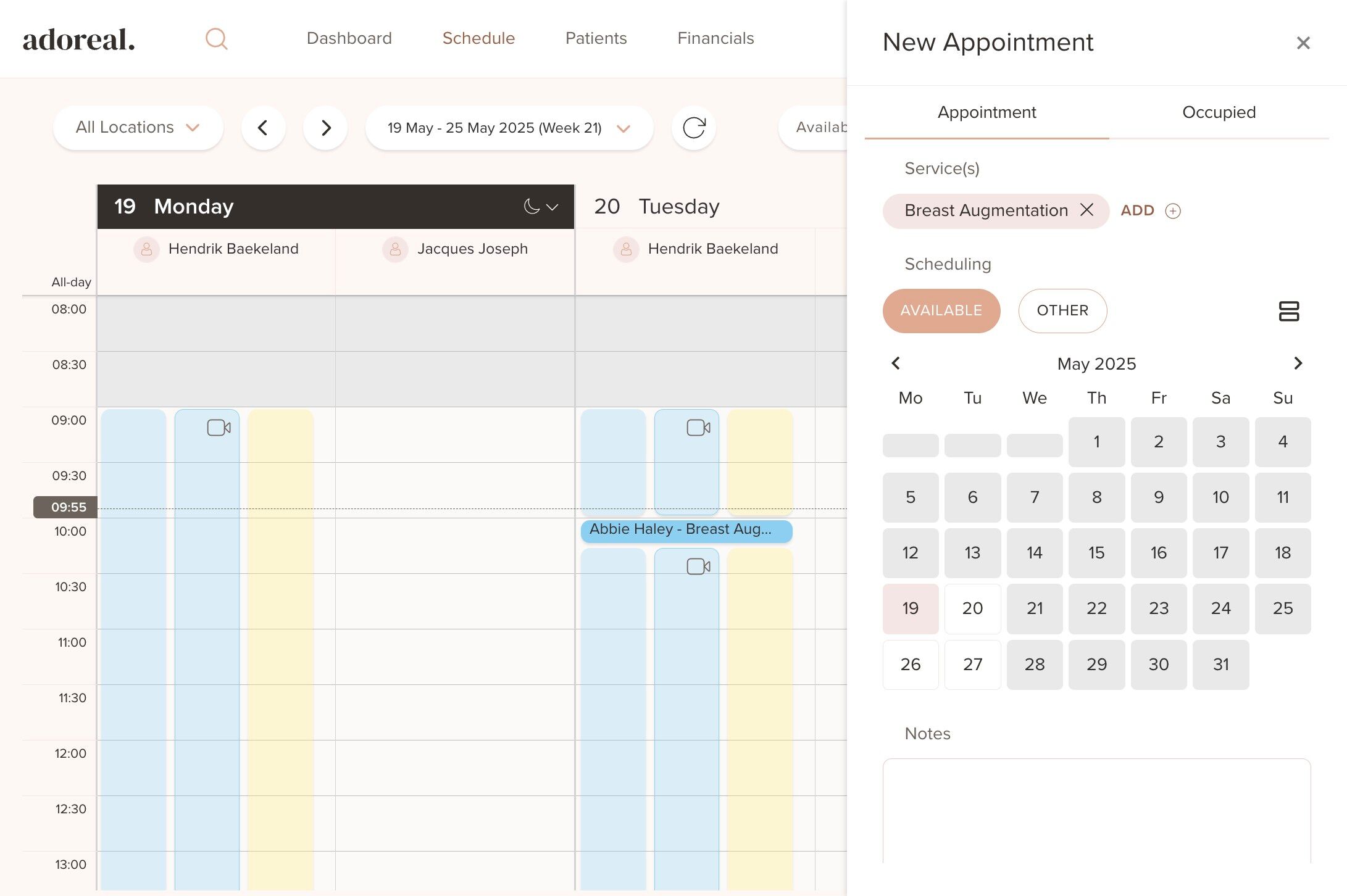Click inside the Notes text area
Screen dimensions: 1347x896
pos(1096,810)
